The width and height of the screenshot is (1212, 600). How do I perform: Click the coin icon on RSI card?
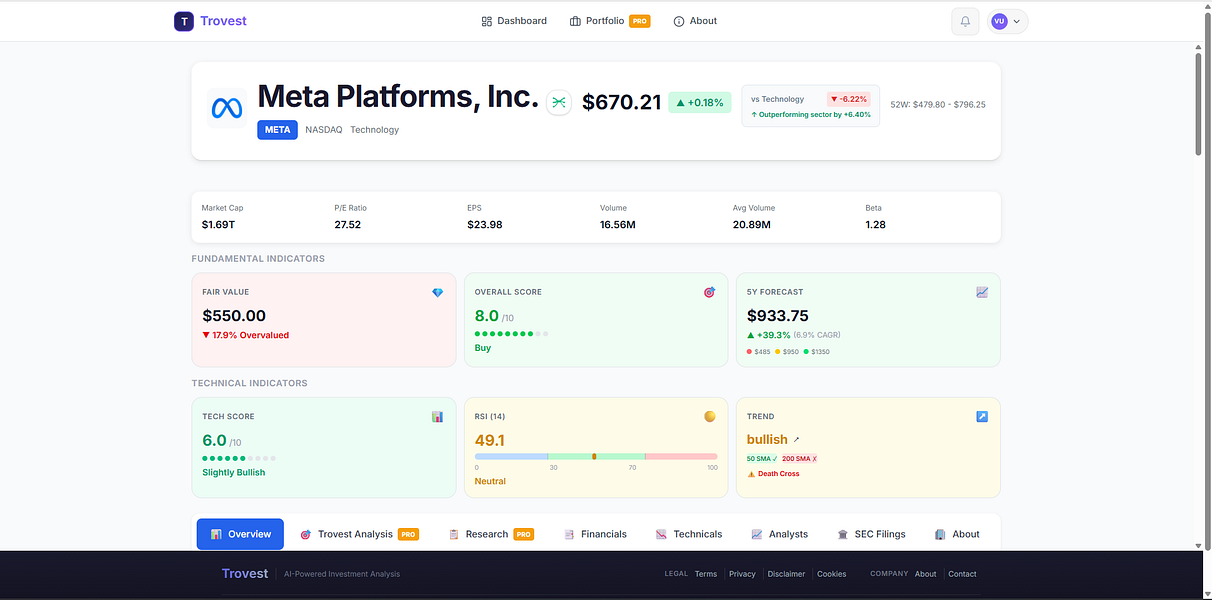point(710,416)
